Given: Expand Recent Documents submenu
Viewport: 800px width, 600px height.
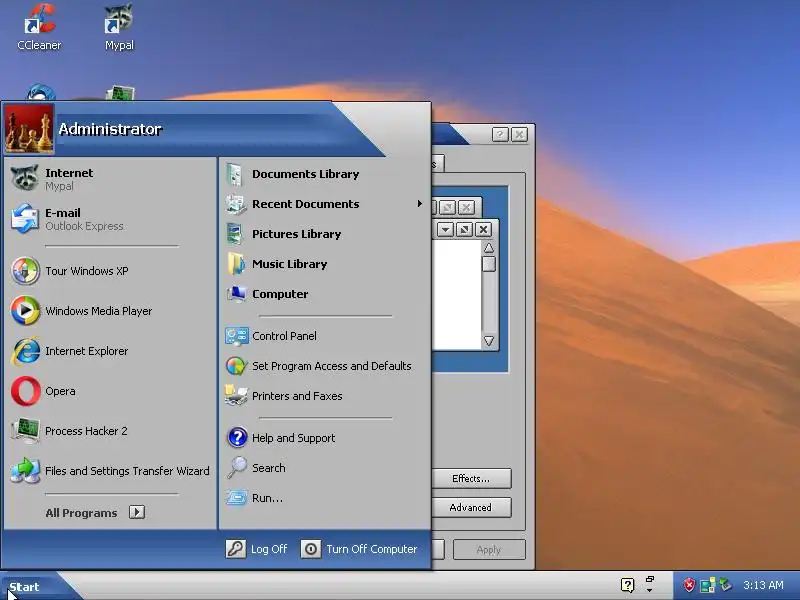Looking at the screenshot, I should pos(324,204).
